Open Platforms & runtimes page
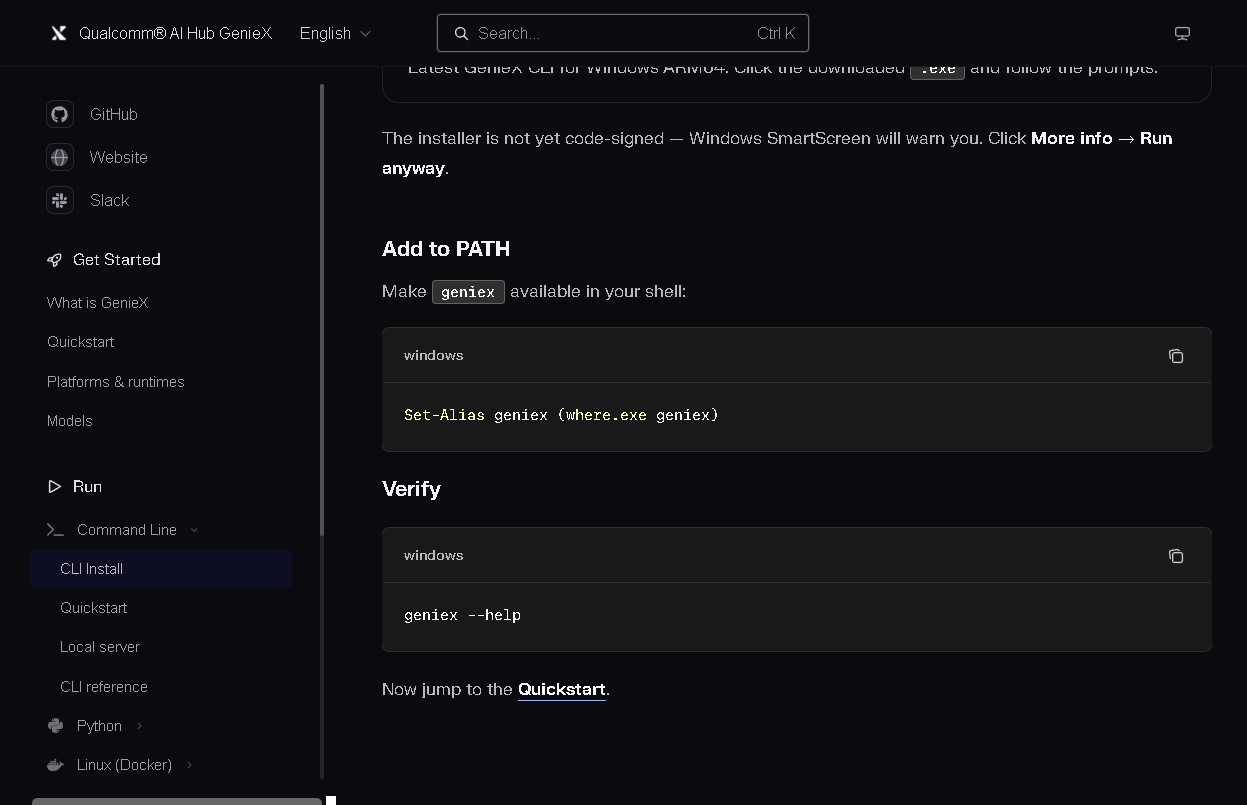Viewport: 1247px width, 805px height. (x=115, y=382)
